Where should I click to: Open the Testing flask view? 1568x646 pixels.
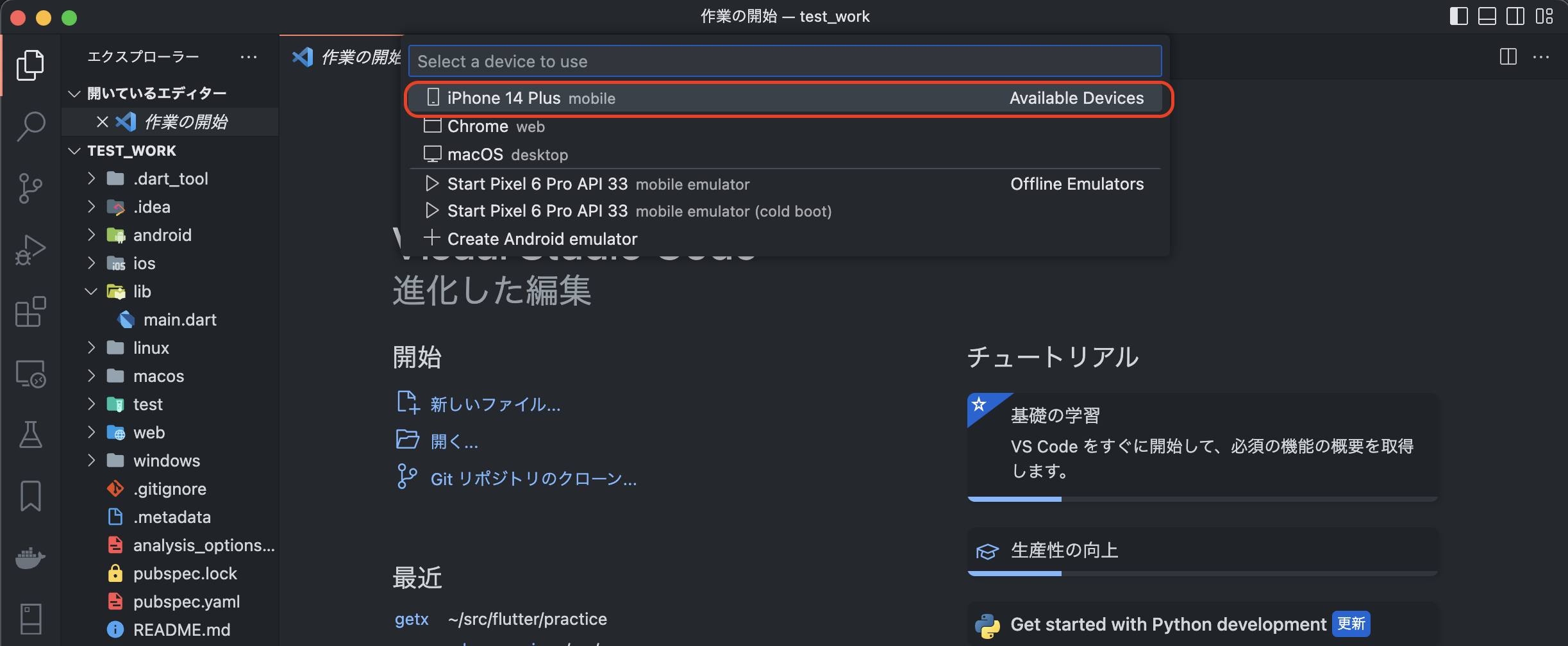pos(31,435)
